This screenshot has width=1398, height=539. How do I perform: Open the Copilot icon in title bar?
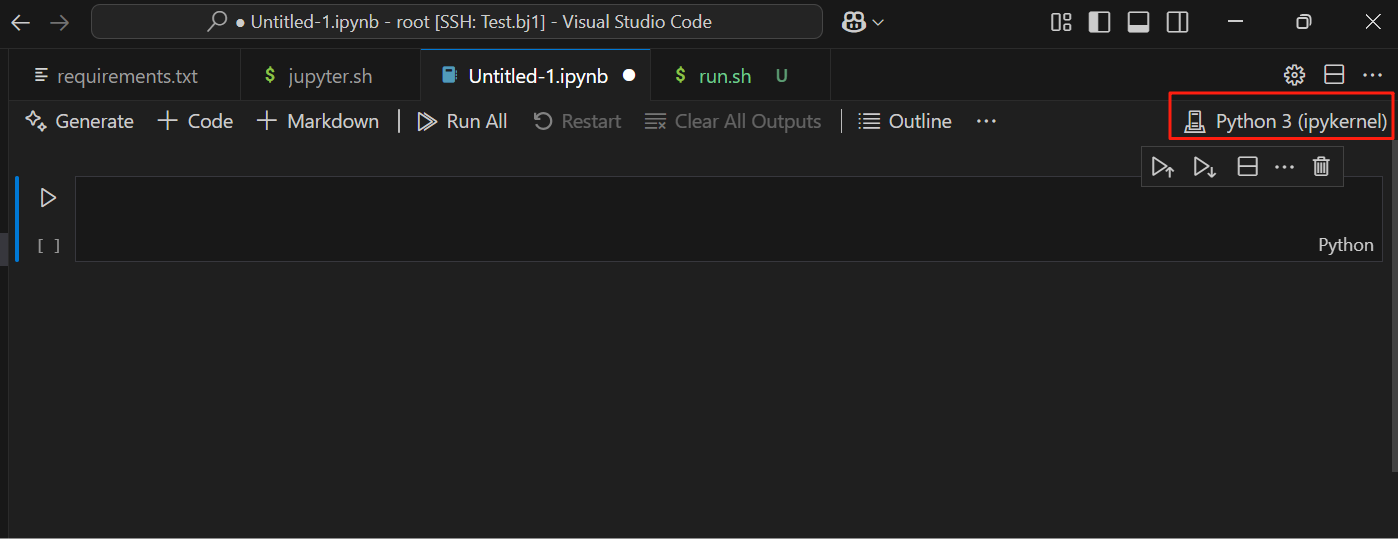point(853,22)
